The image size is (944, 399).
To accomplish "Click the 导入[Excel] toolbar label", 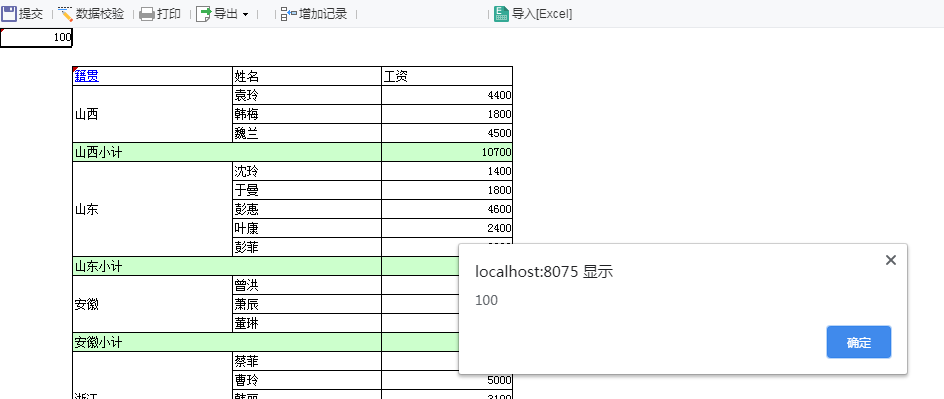I will 542,14.
